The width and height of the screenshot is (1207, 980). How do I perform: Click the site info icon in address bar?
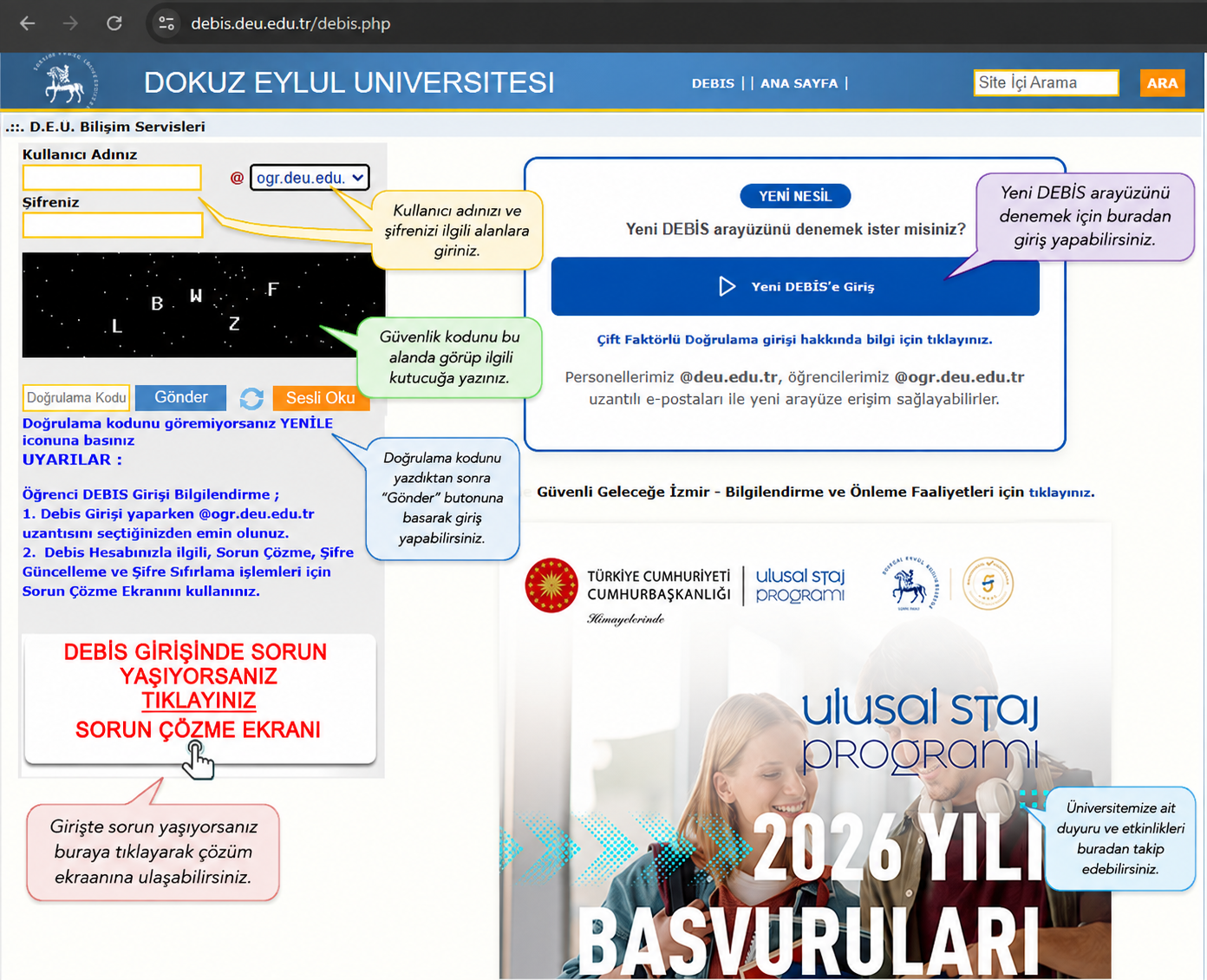click(x=166, y=23)
